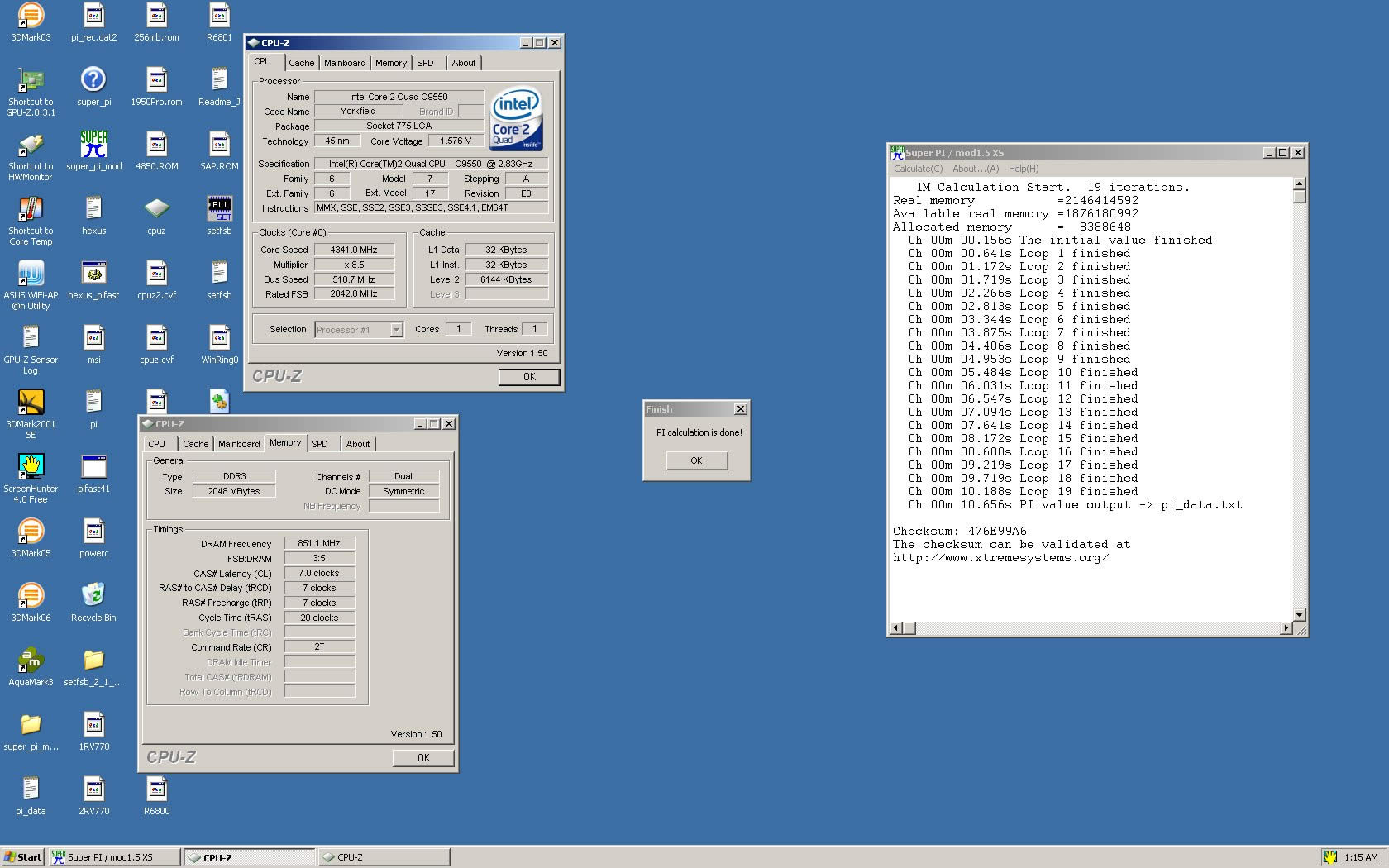The width and height of the screenshot is (1389, 868).
Task: Open Mainboard tab in lower CPU-Z window
Action: pos(239,444)
